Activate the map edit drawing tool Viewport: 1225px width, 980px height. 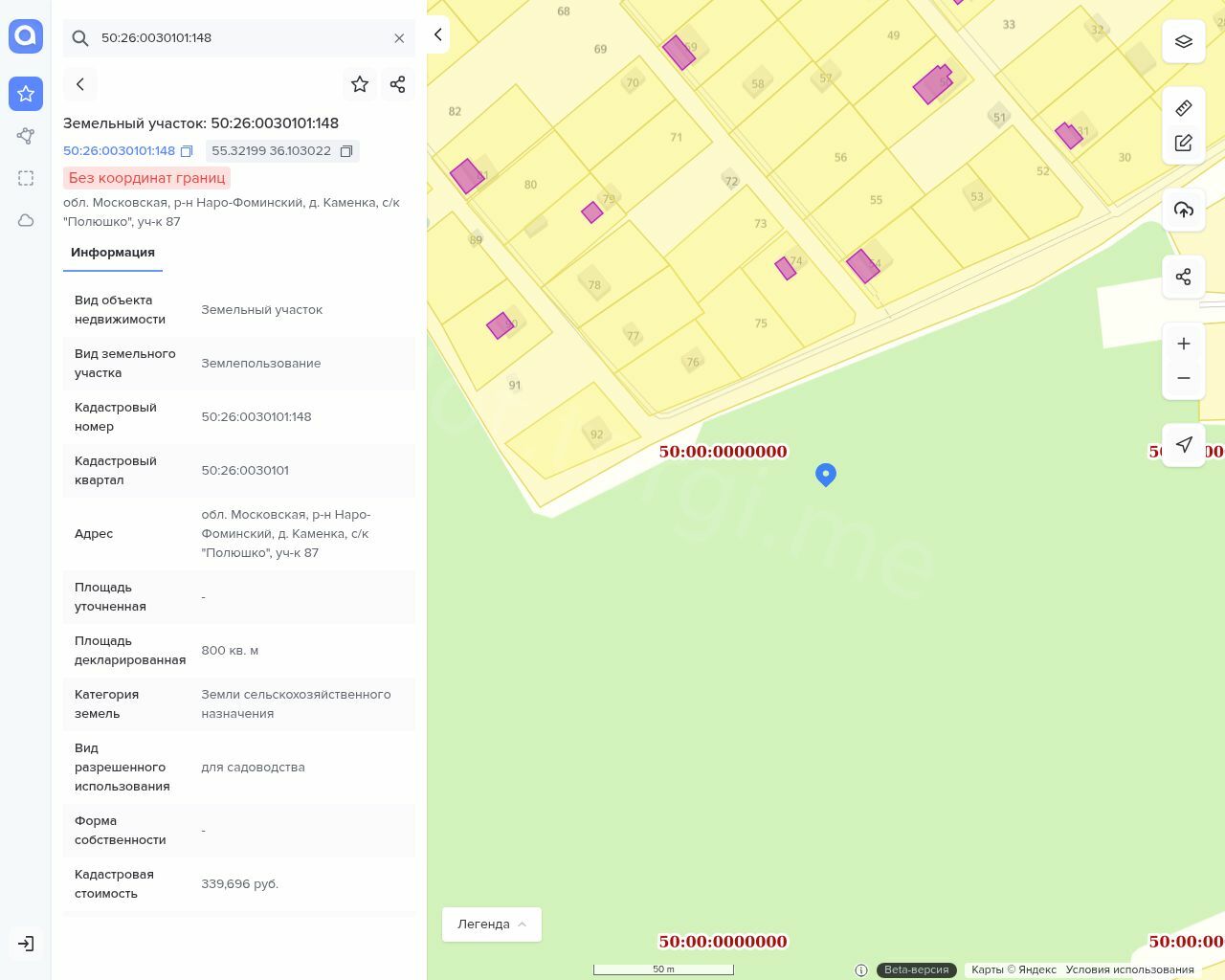(1184, 144)
